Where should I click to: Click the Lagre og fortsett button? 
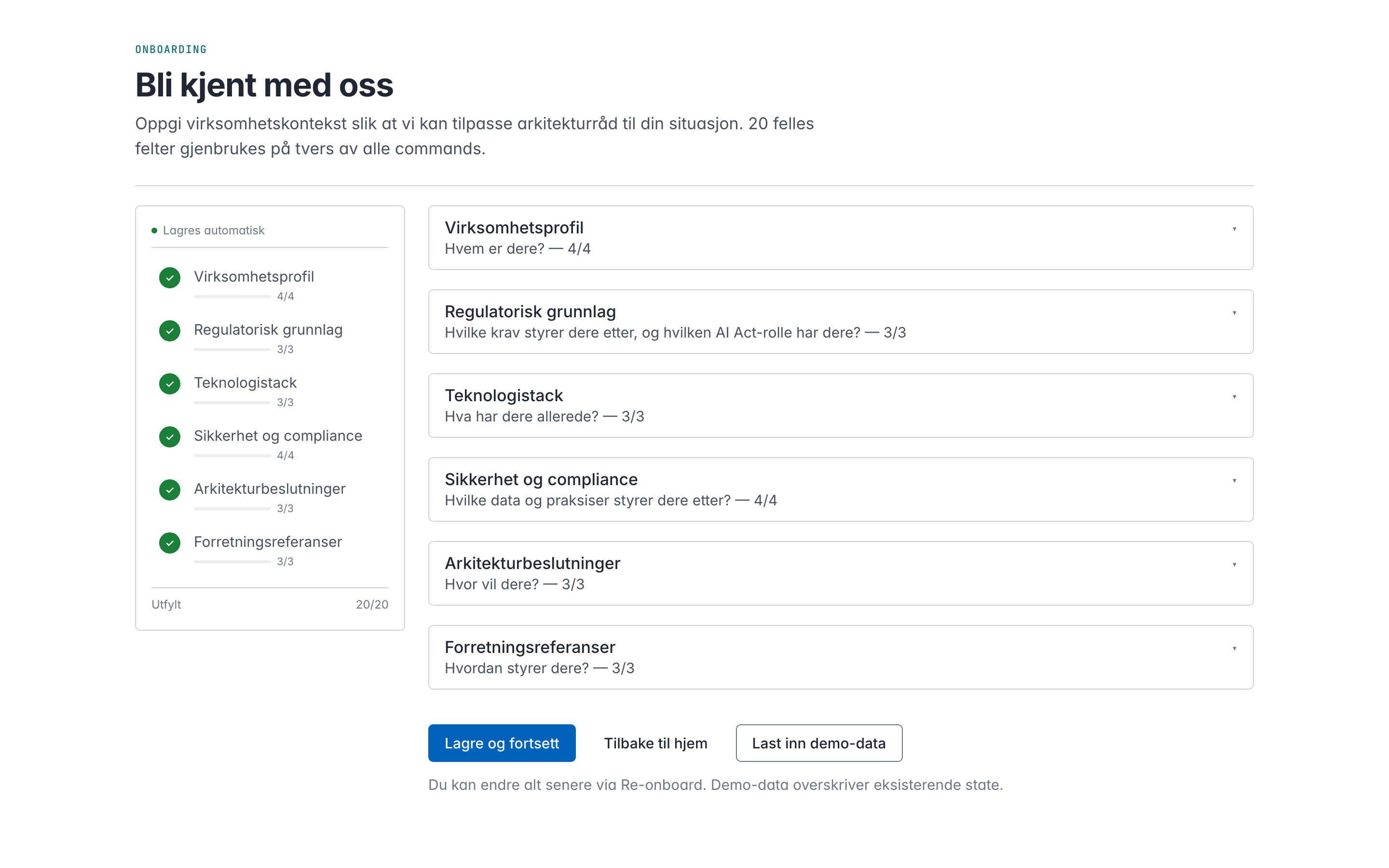point(502,743)
